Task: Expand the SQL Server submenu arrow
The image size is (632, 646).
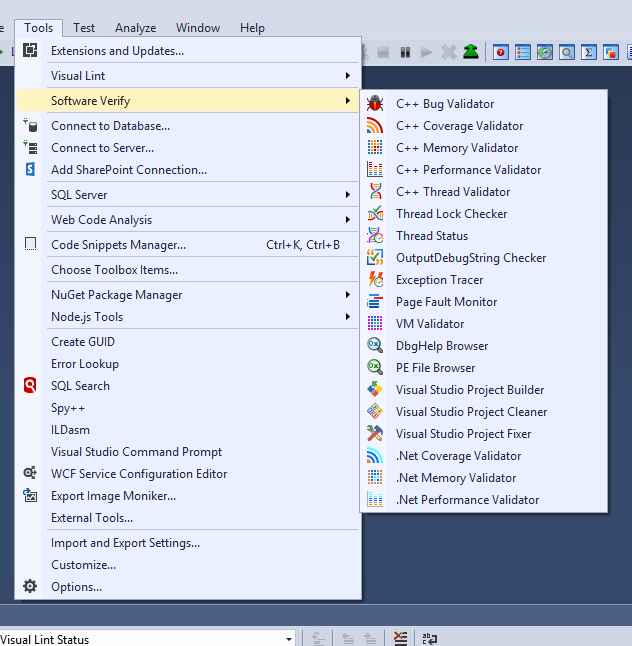Action: click(348, 194)
